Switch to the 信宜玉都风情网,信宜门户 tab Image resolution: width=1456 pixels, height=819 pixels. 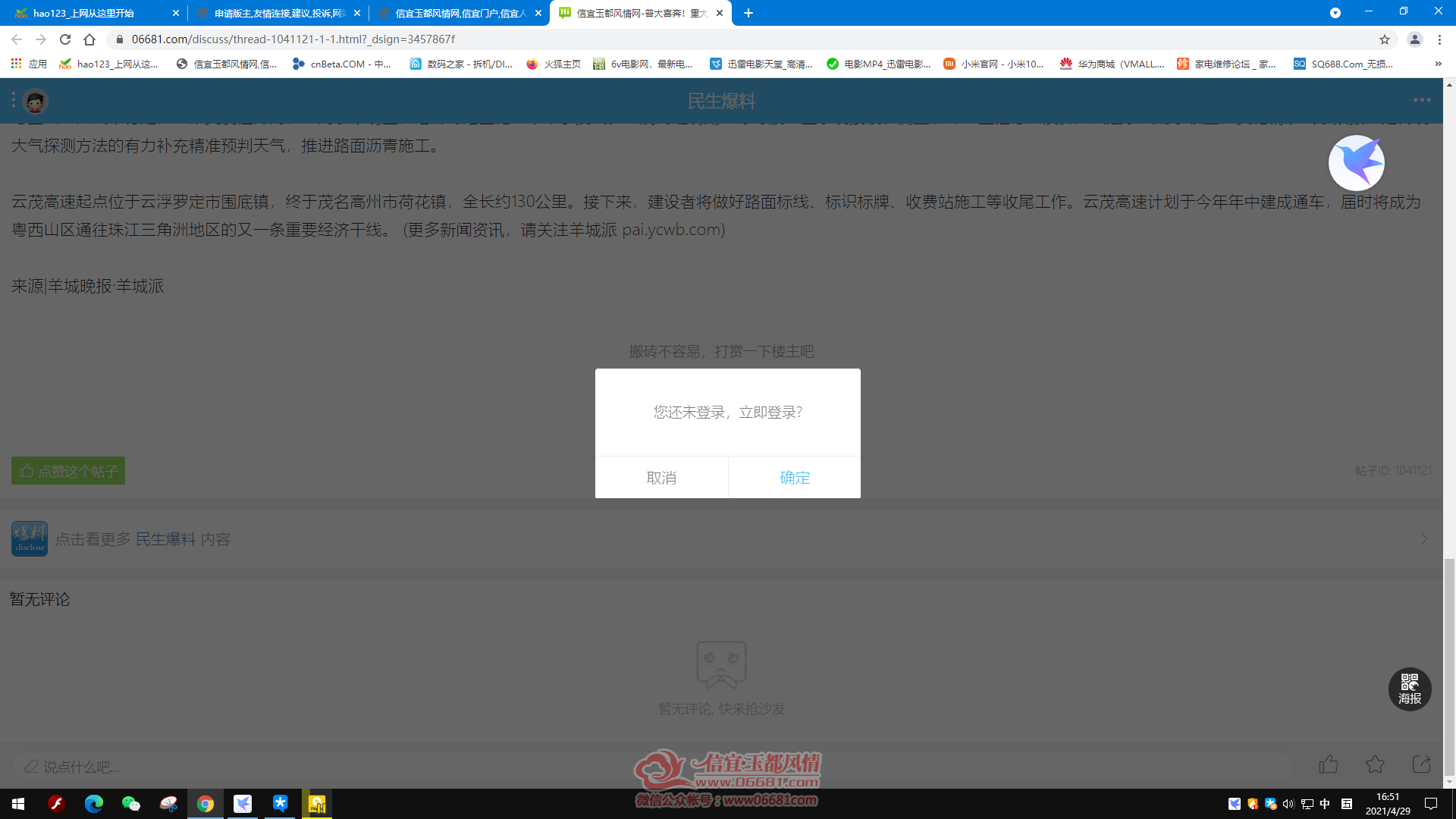[459, 13]
